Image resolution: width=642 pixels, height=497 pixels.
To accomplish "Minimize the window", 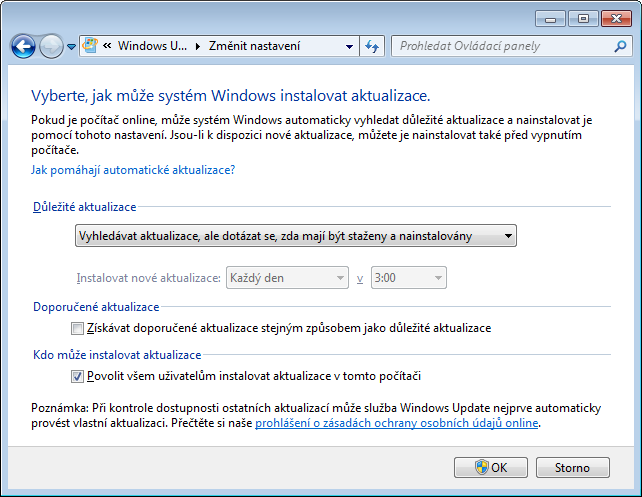I will click(x=550, y=19).
